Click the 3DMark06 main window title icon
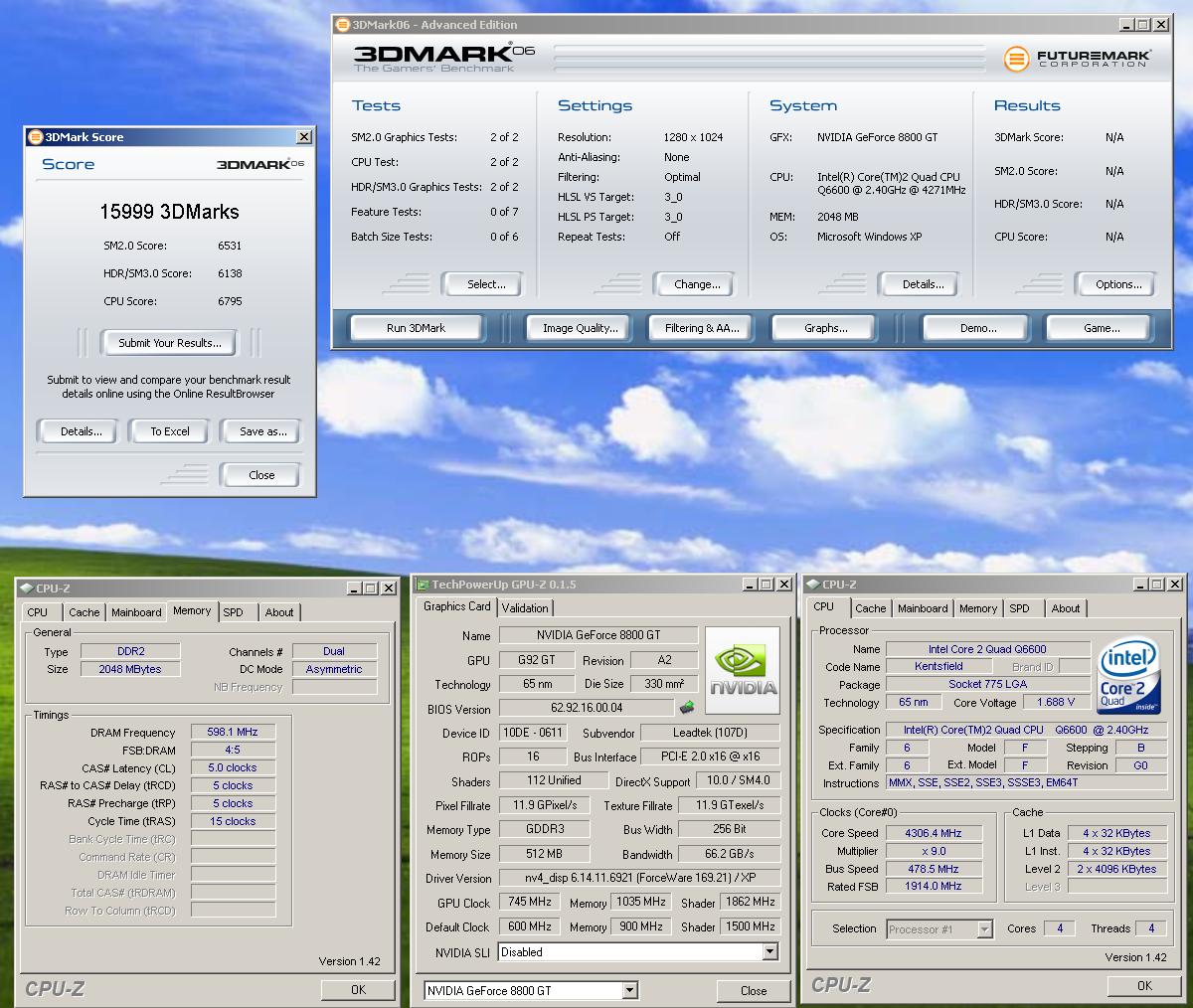 [343, 25]
